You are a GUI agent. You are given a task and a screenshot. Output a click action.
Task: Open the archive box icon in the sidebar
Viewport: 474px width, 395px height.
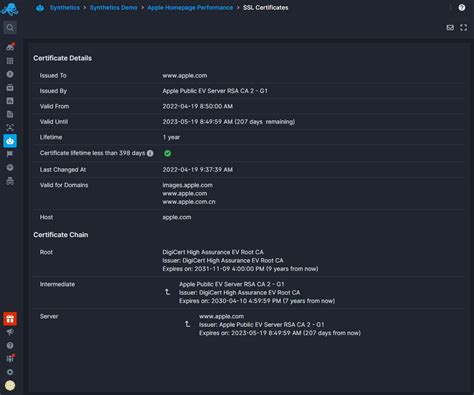coord(10,87)
